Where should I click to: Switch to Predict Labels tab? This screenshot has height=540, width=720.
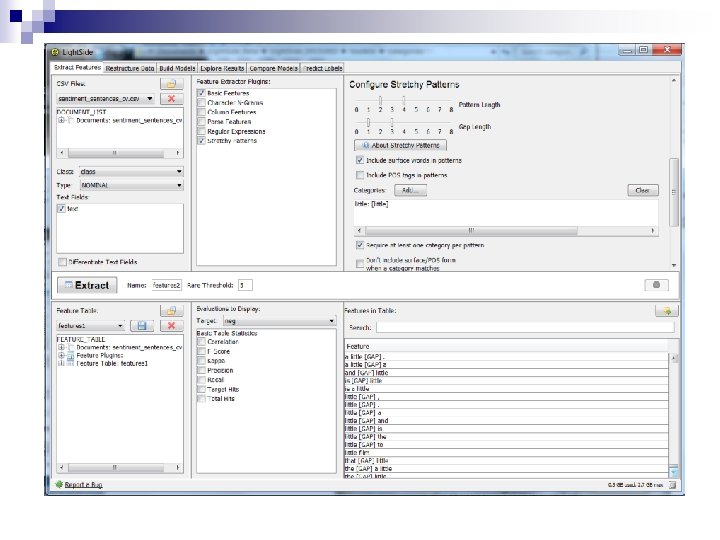[323, 68]
